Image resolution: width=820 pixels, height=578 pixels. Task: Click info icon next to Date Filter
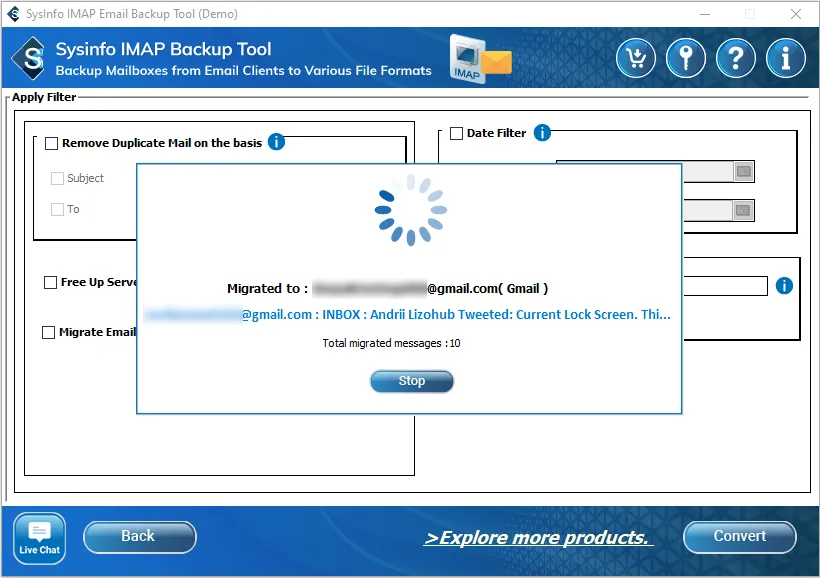point(542,133)
